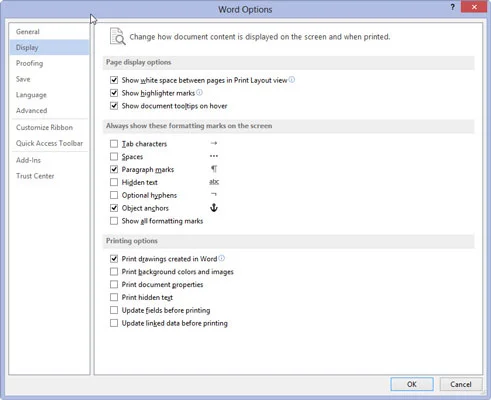The width and height of the screenshot is (491, 400).
Task: Click the pilcrow symbol beside Paragraph marks
Action: click(214, 169)
